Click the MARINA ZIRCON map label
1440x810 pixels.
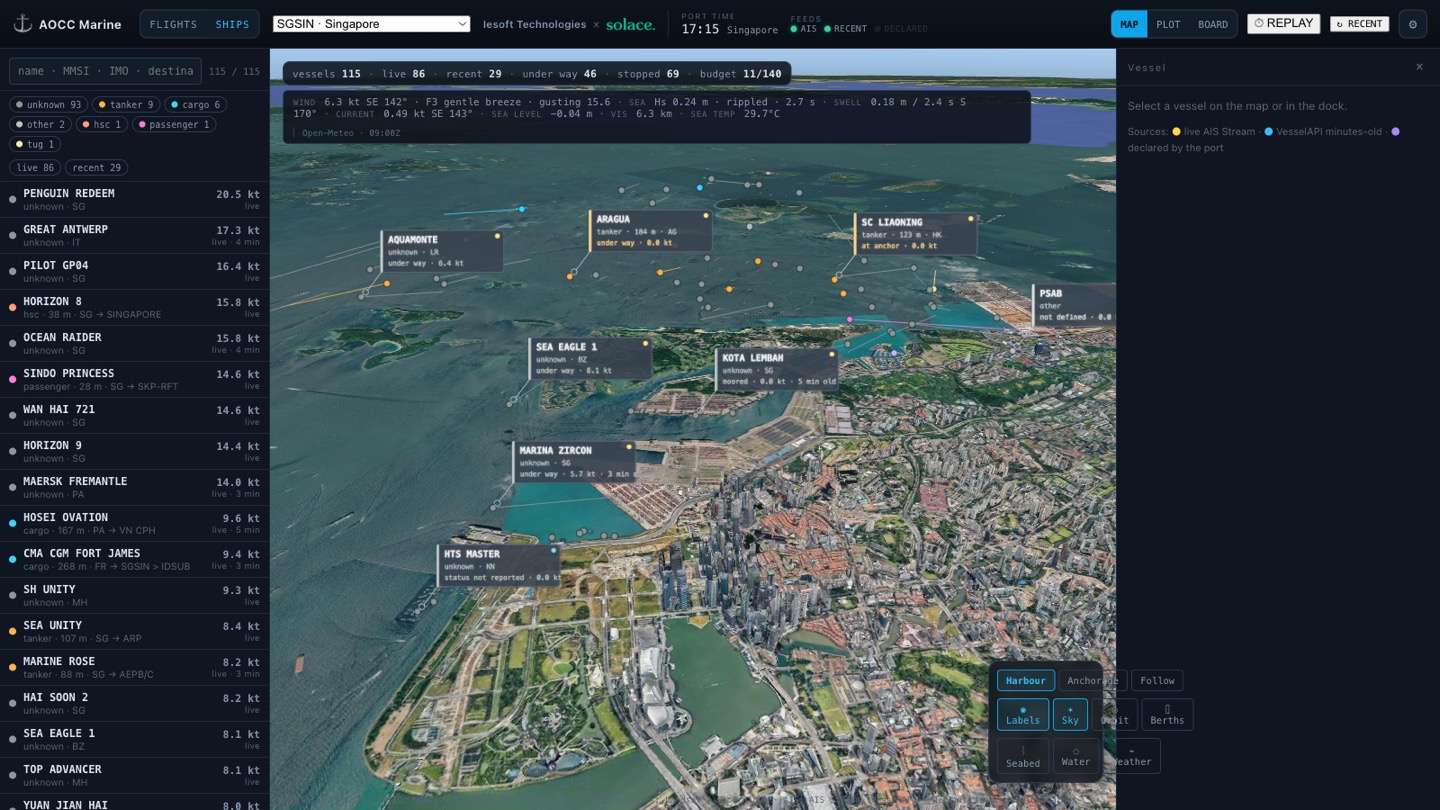point(573,462)
